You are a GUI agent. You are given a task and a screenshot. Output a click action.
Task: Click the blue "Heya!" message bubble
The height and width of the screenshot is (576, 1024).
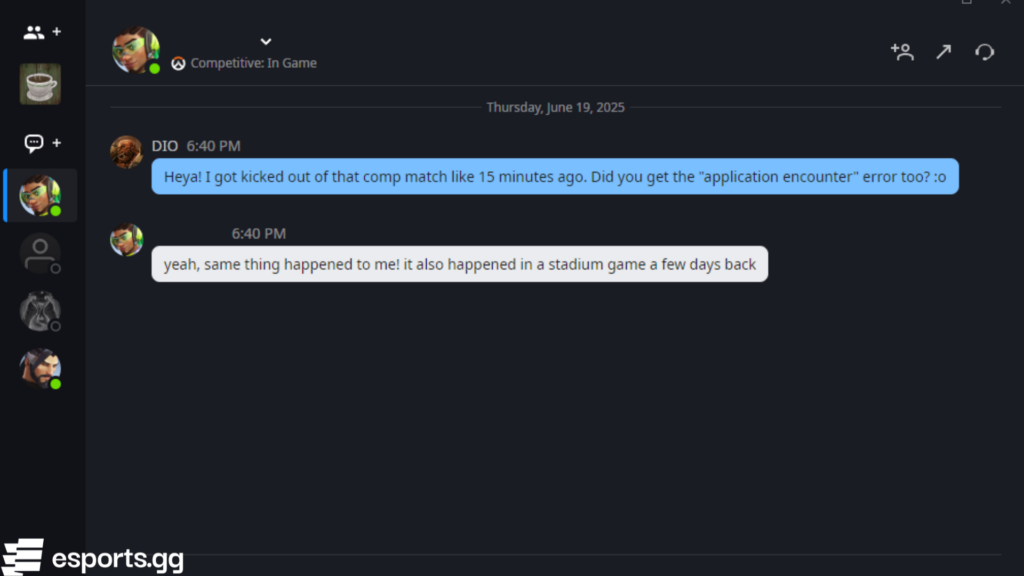[x=554, y=176]
